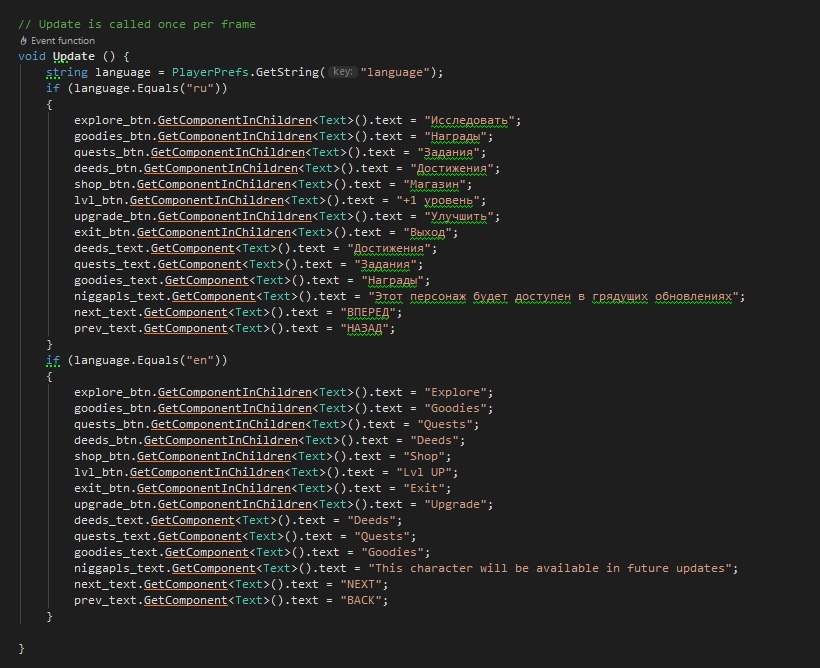Click lvl_btn on the line assigning "Lvl UP"
This screenshot has height=668, width=820.
(98, 472)
